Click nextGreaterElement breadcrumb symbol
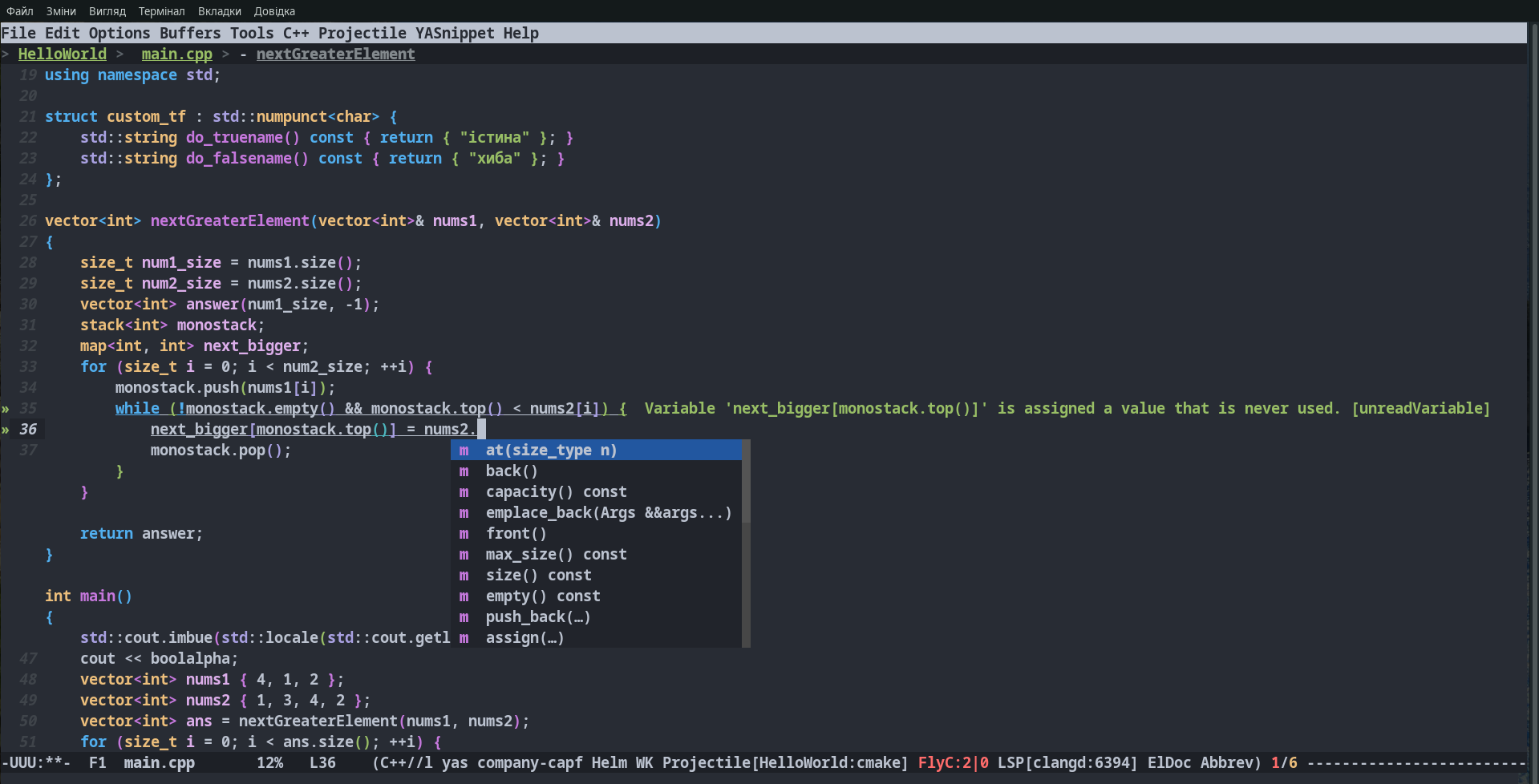 tap(335, 54)
